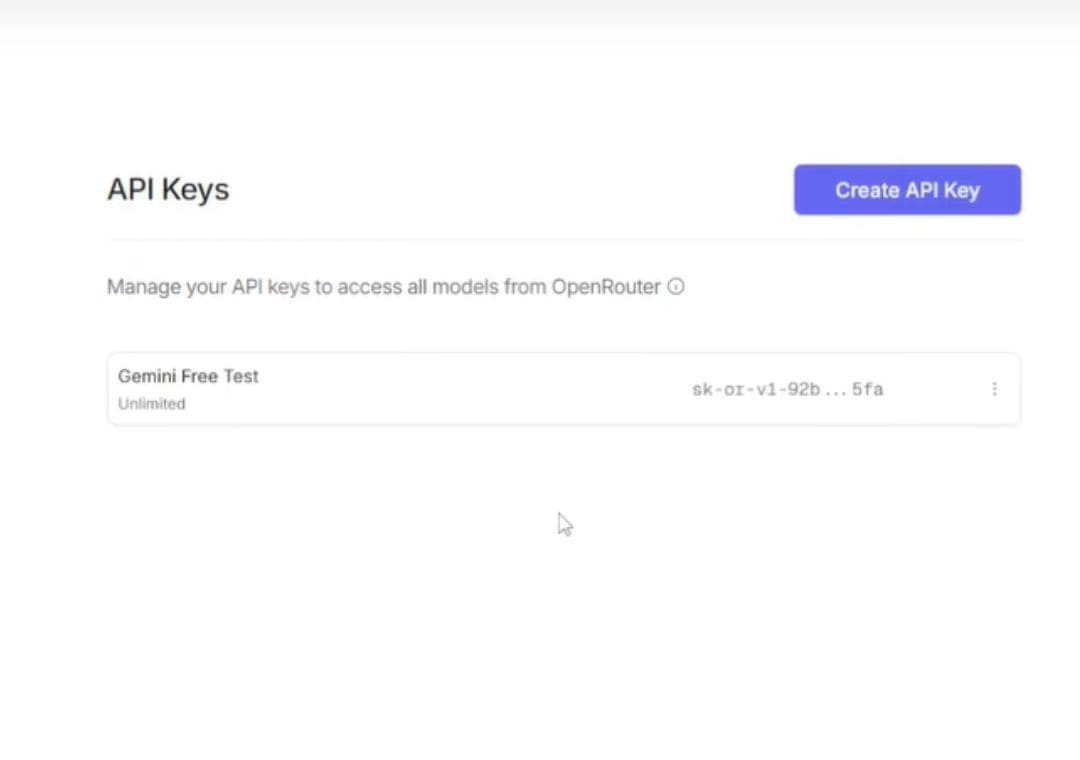Click the gray bar at the page top
Screen dimensions: 1080x760
[540, 14]
